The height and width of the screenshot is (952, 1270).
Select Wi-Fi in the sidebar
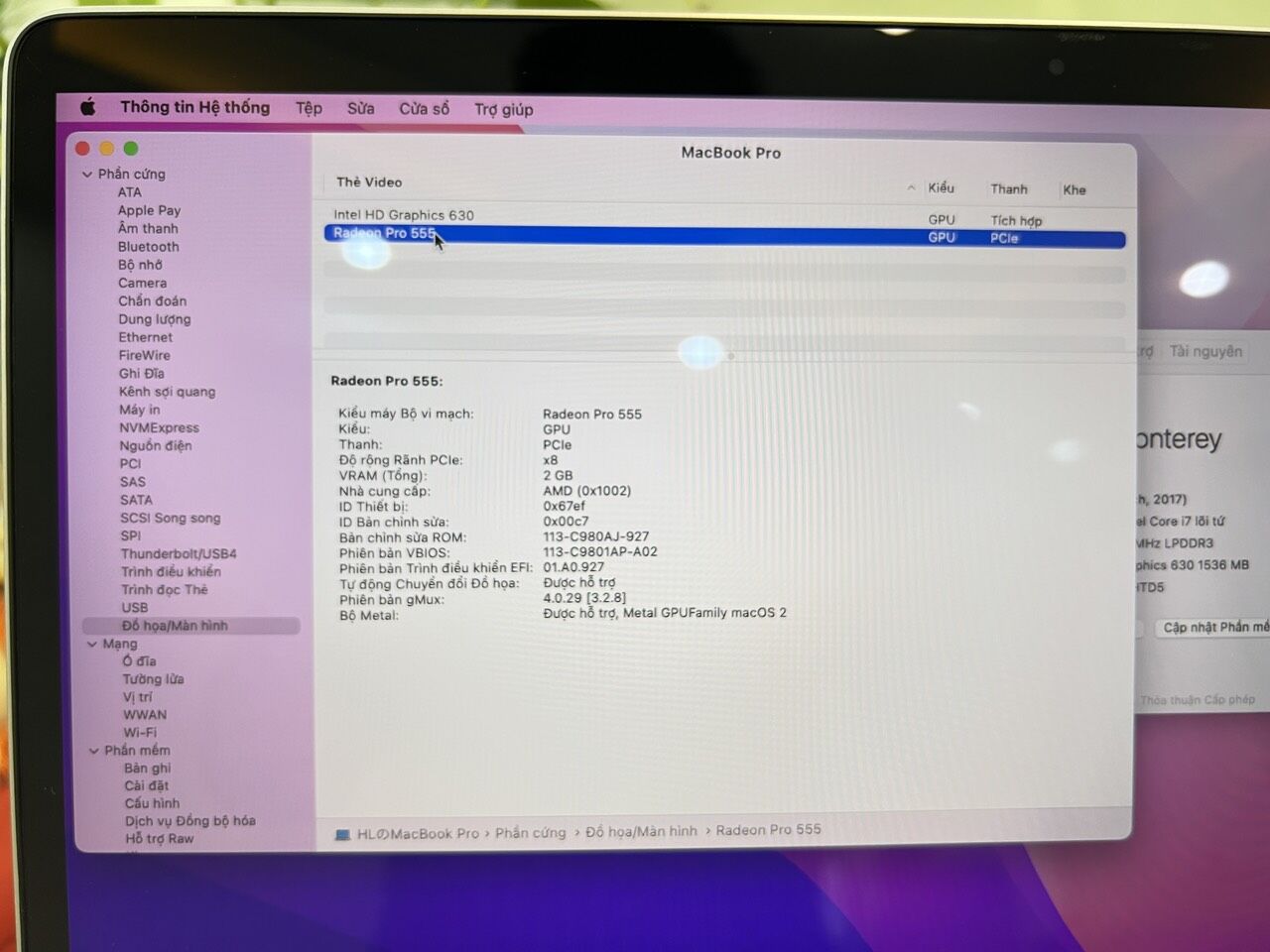coord(141,733)
